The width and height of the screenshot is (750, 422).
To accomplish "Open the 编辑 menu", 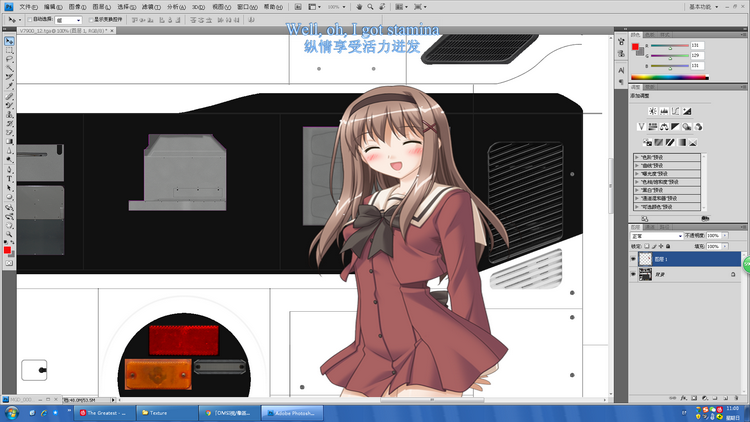I will [53, 7].
